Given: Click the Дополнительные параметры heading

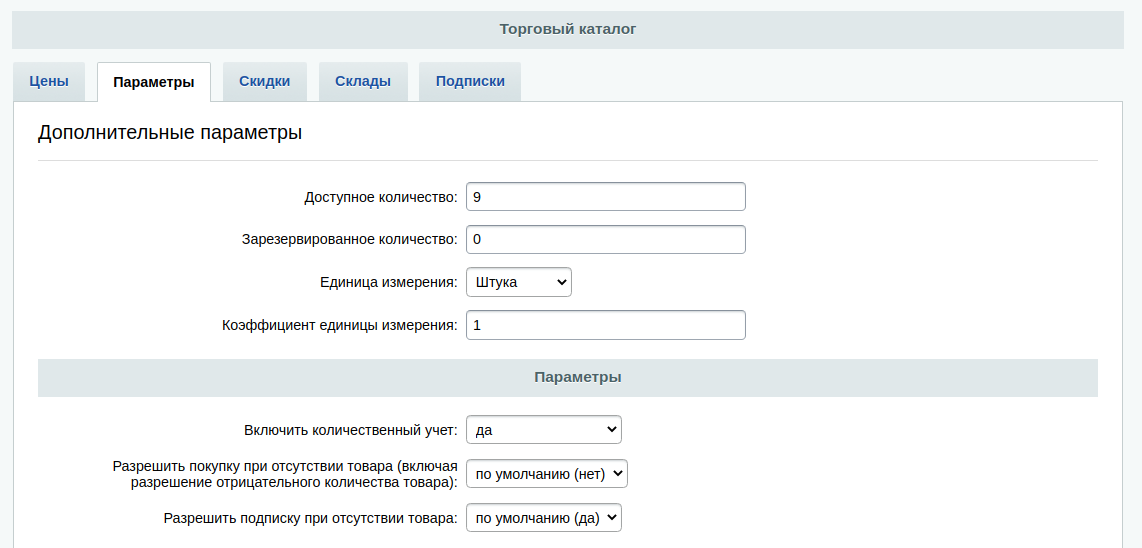Looking at the screenshot, I should click(x=170, y=133).
